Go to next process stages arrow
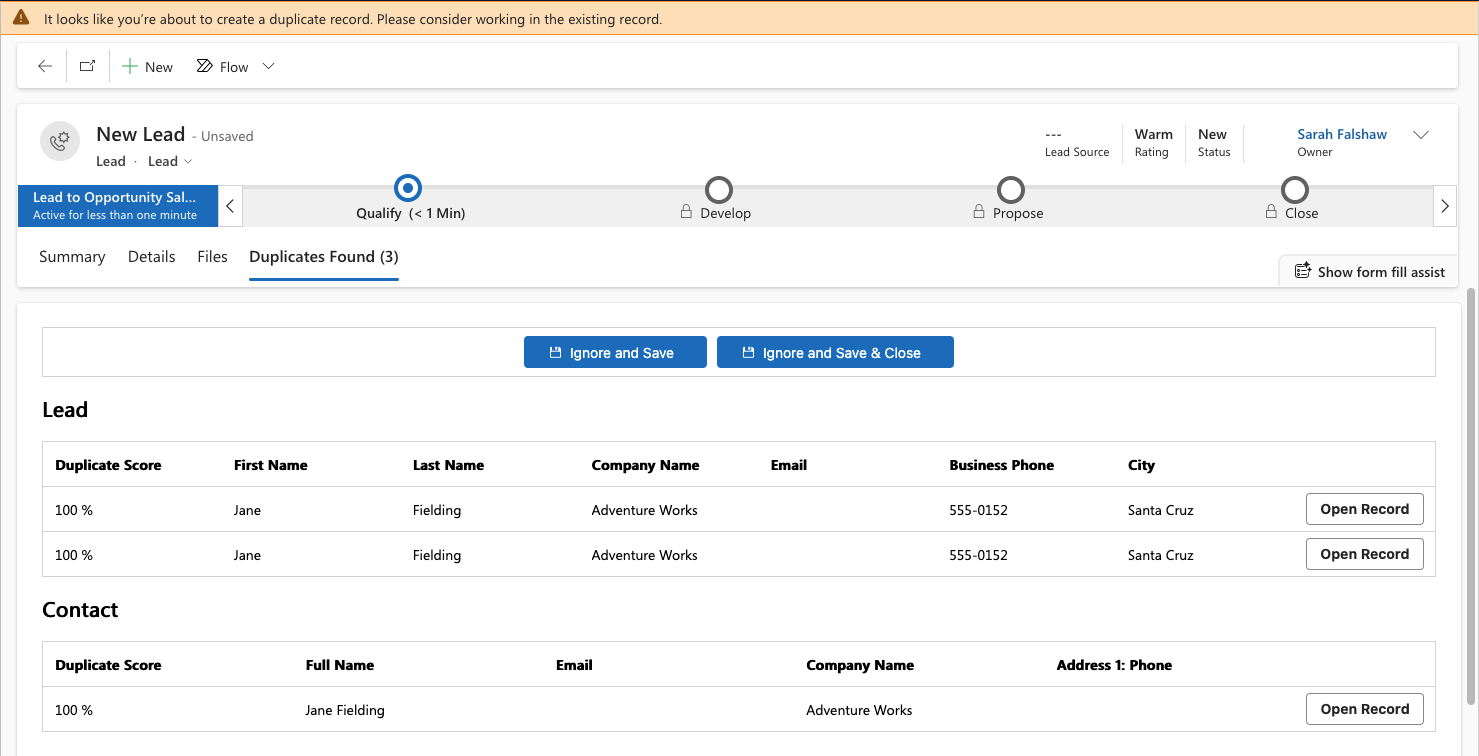 (1445, 206)
